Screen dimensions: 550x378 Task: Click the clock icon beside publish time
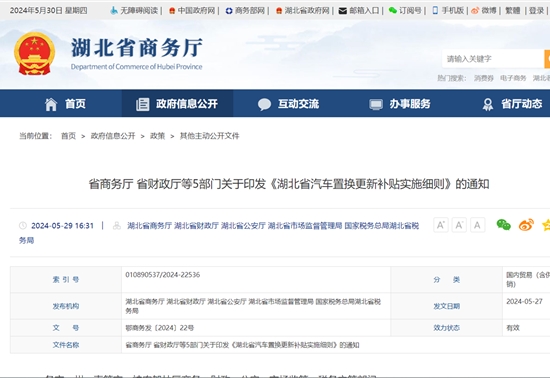tap(23, 225)
